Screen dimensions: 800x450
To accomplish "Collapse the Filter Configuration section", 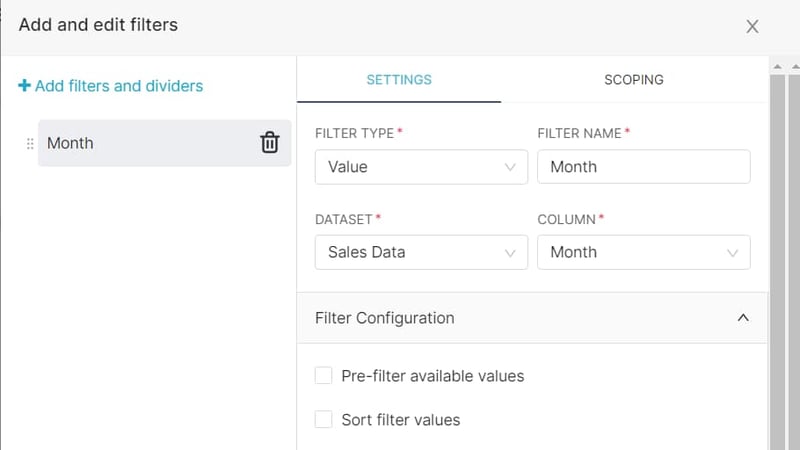I will (743, 318).
